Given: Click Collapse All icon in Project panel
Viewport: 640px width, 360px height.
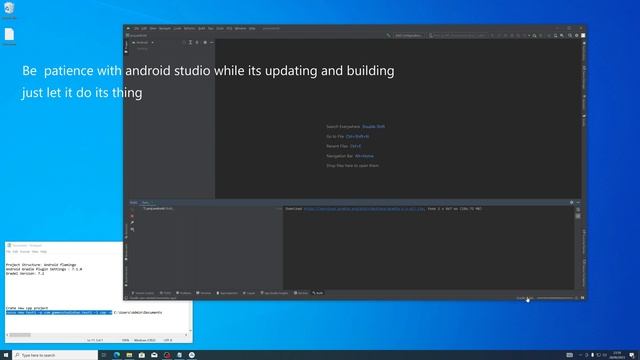Looking at the screenshot, I should click(197, 42).
